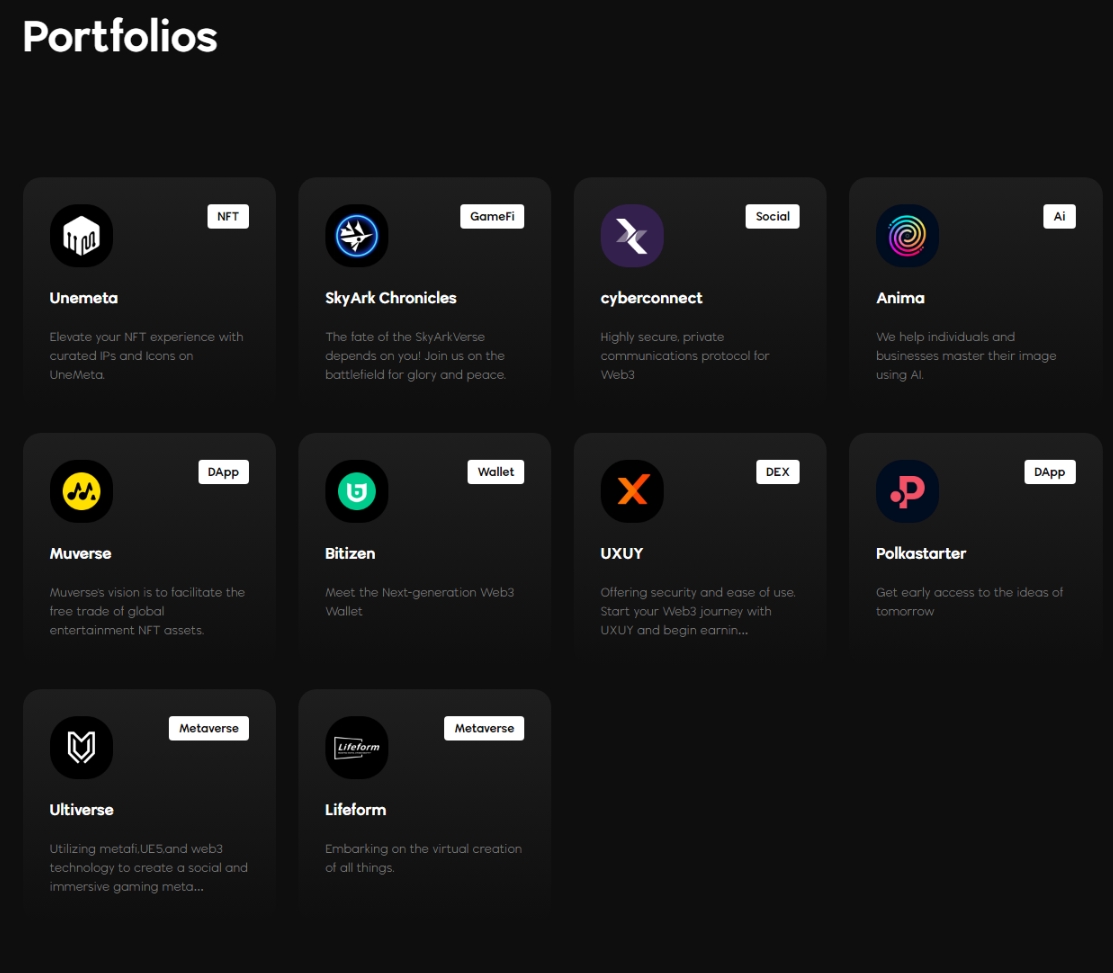Click the Lifeform card title
The height and width of the screenshot is (973, 1113).
pos(355,809)
